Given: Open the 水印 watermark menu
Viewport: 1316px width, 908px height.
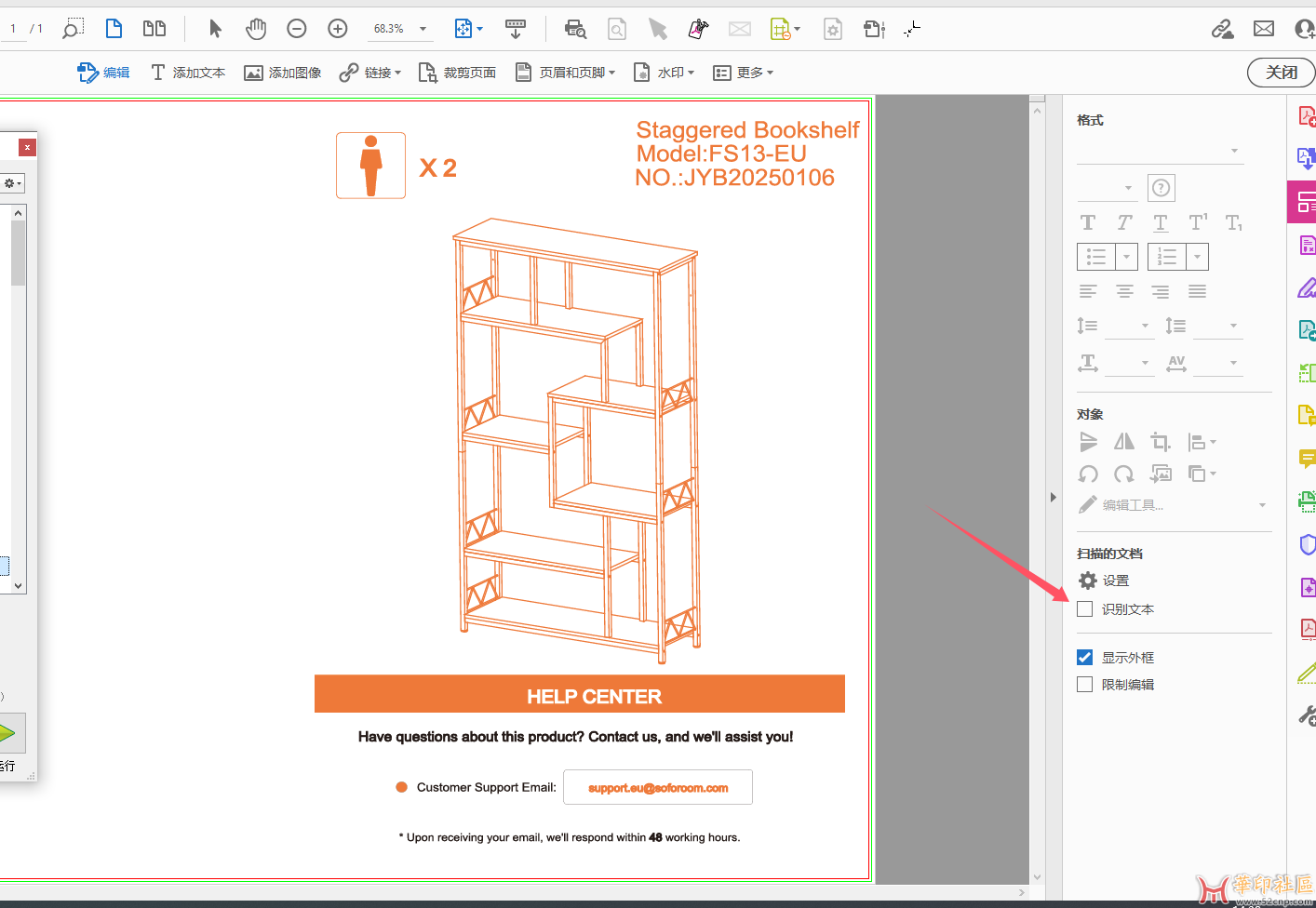Looking at the screenshot, I should tap(664, 73).
